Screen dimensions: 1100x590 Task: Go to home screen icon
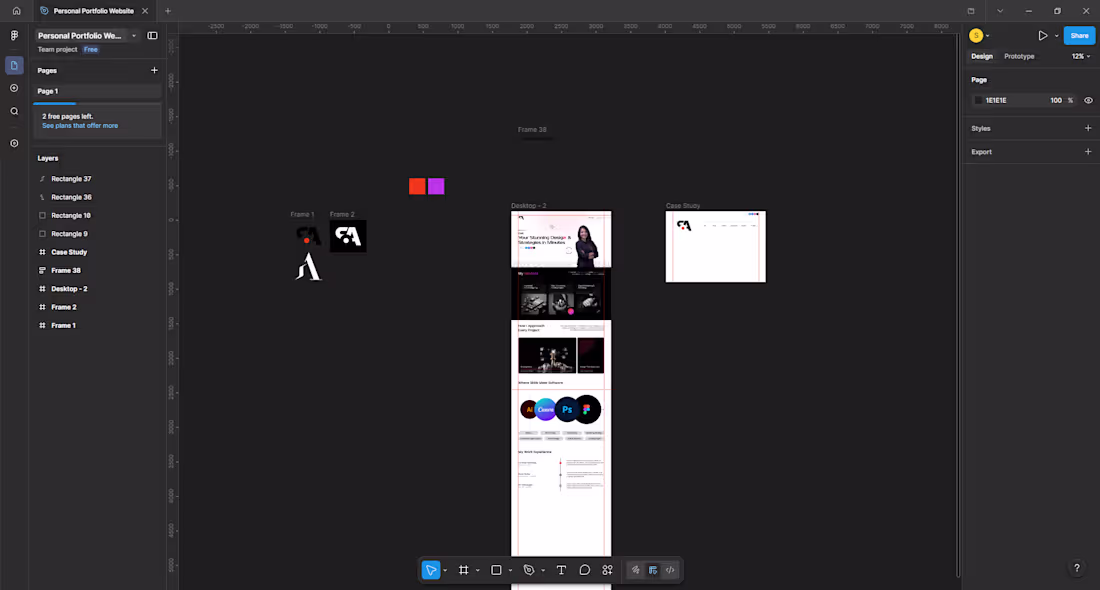pos(16,11)
